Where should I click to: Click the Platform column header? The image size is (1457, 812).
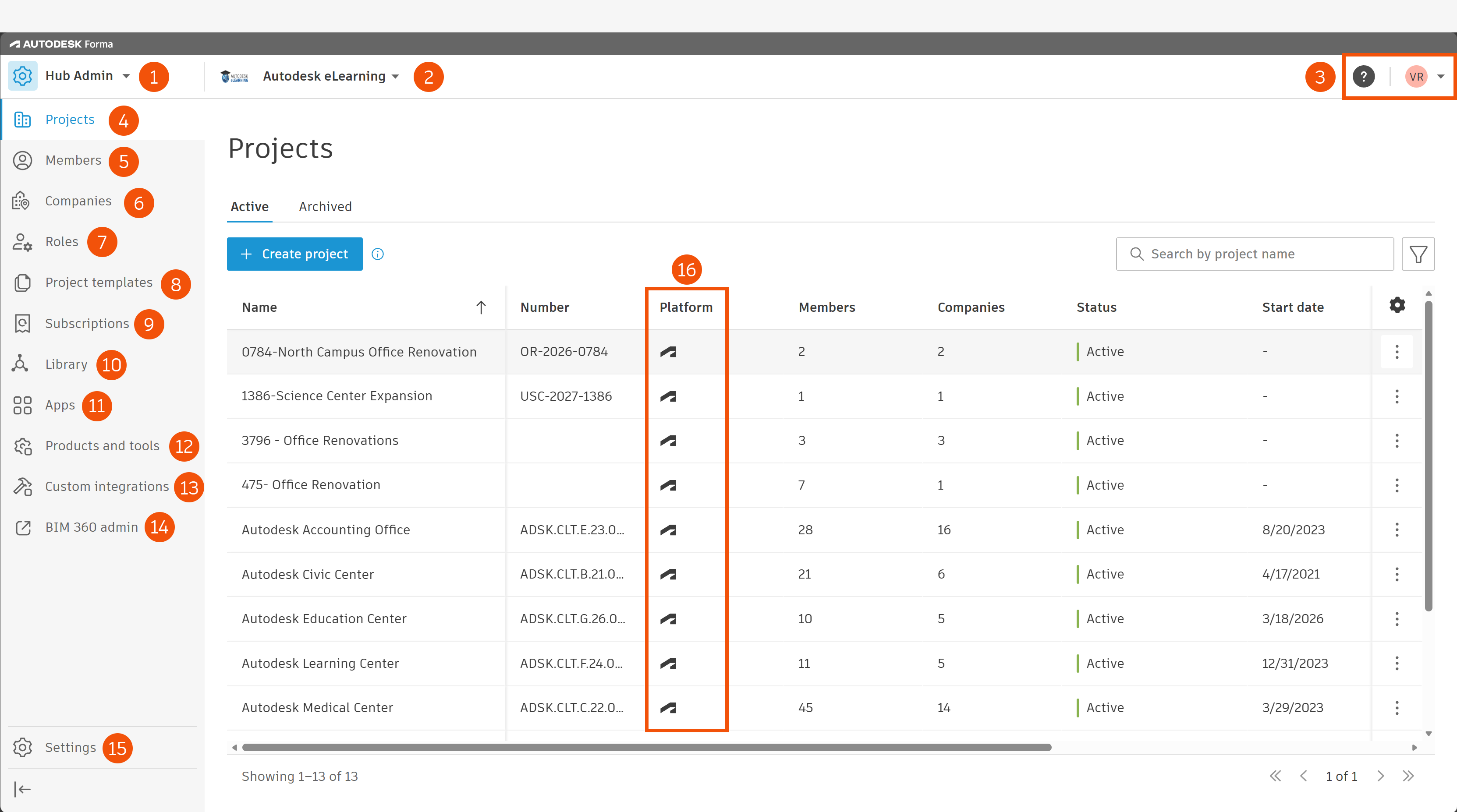click(x=685, y=307)
